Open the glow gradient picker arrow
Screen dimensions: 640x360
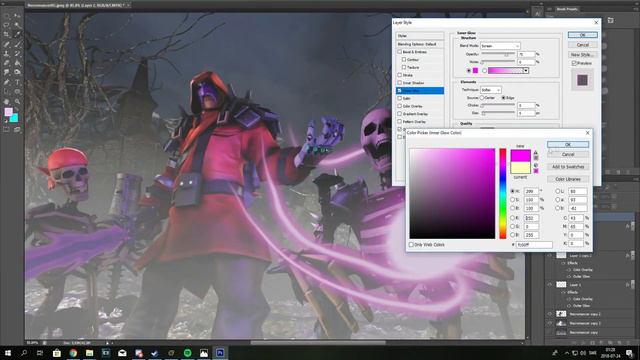pos(526,71)
